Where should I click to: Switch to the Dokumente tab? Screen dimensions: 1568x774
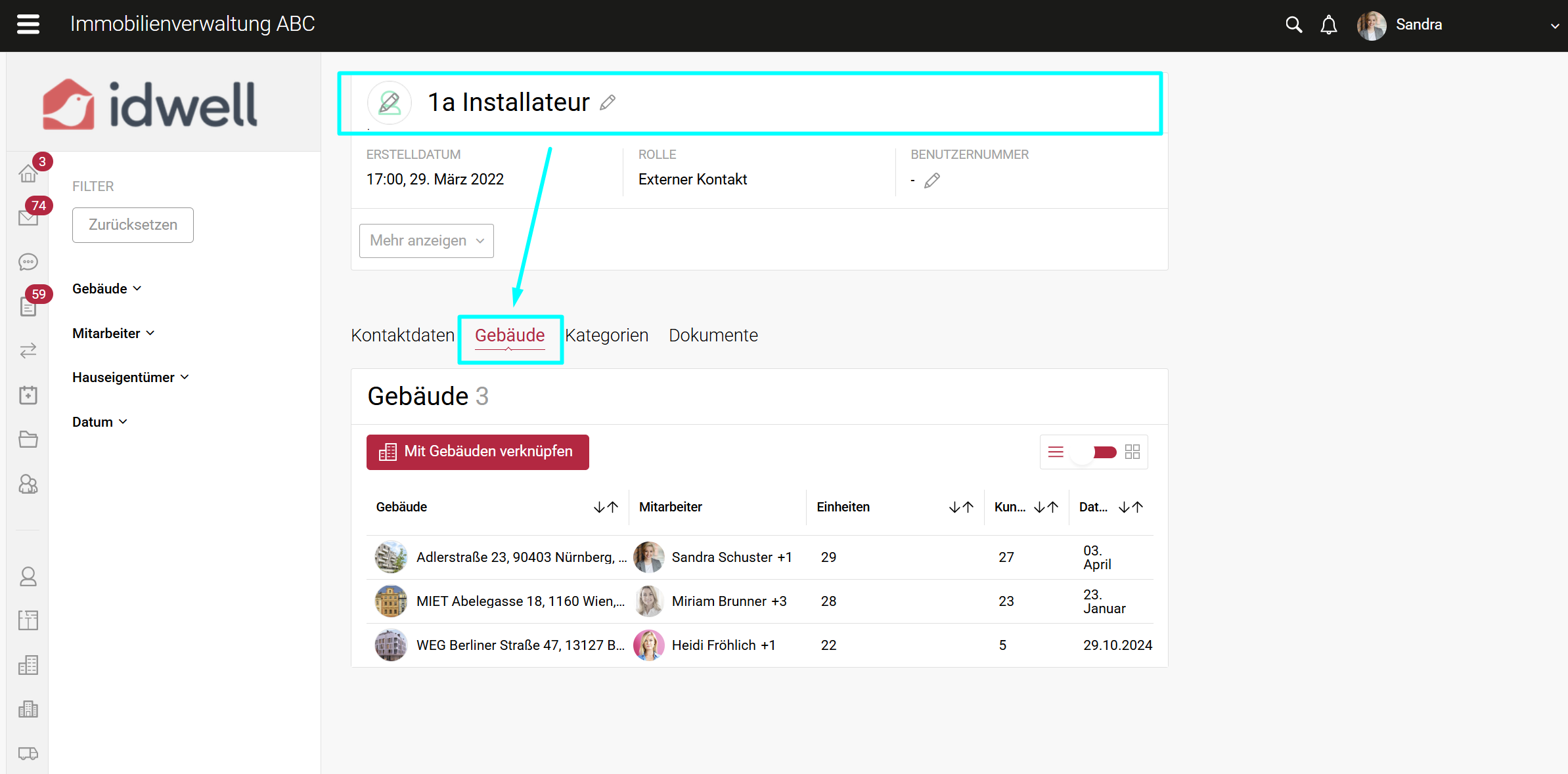(x=713, y=335)
